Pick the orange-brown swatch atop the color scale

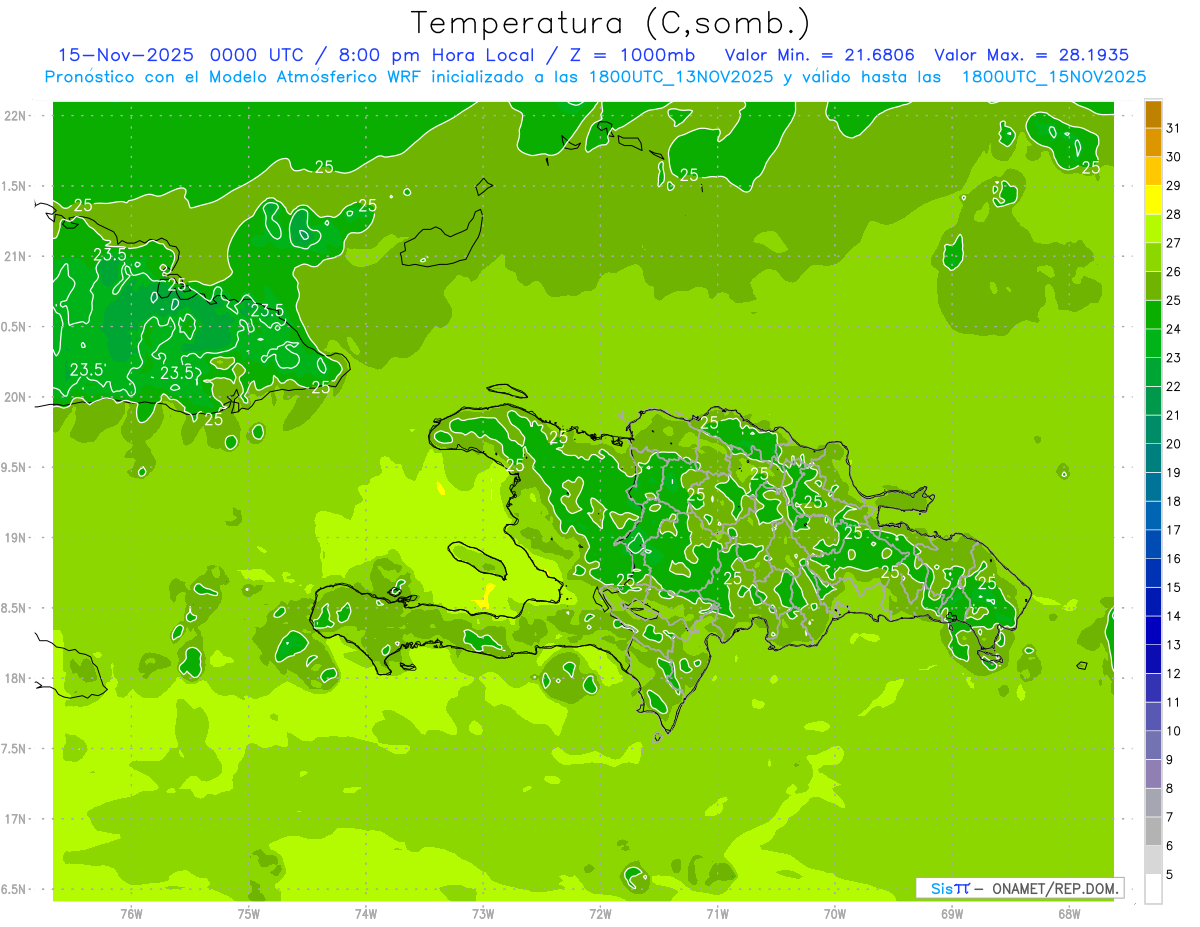point(1153,115)
